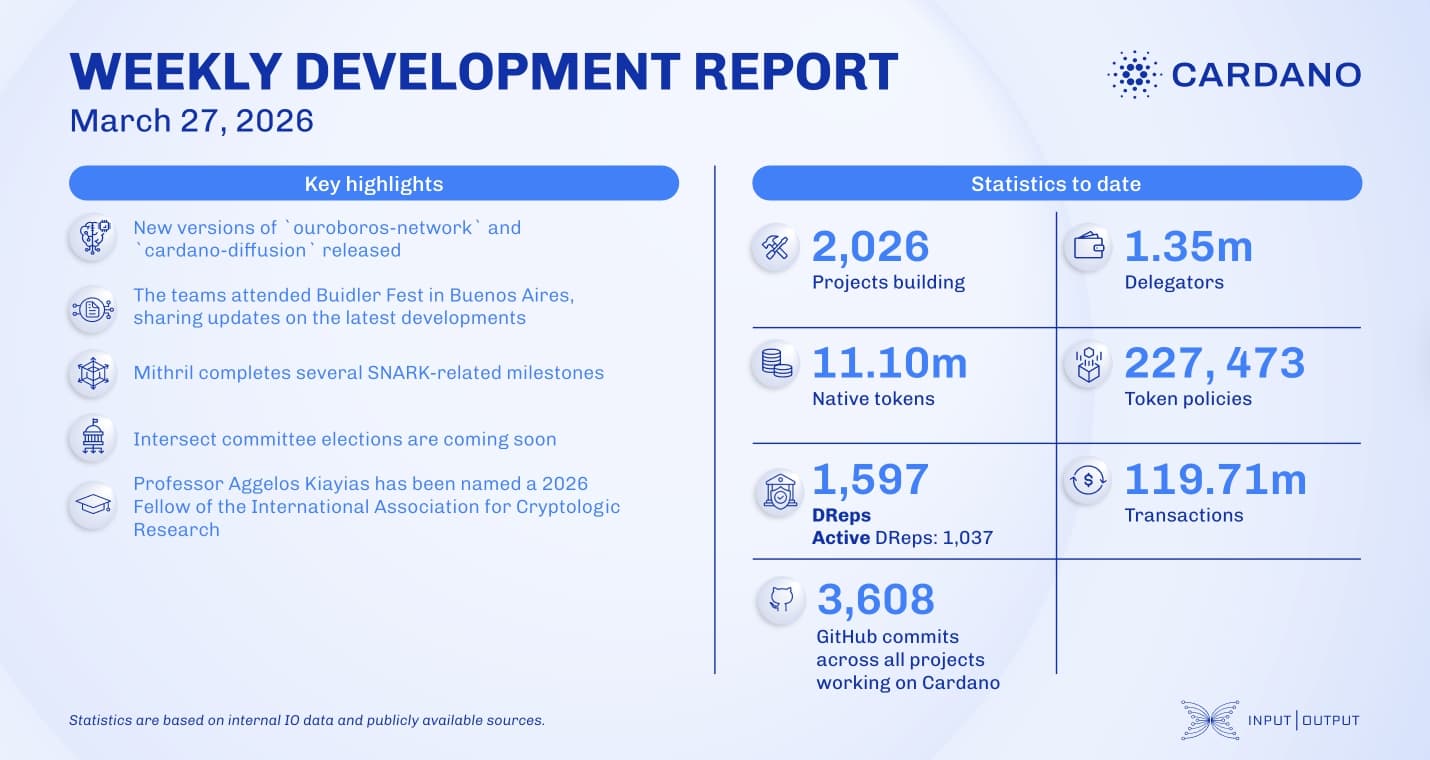1430x760 pixels.
Task: Select the tools icon beside ouroboros-network highlight
Action: [x=92, y=238]
